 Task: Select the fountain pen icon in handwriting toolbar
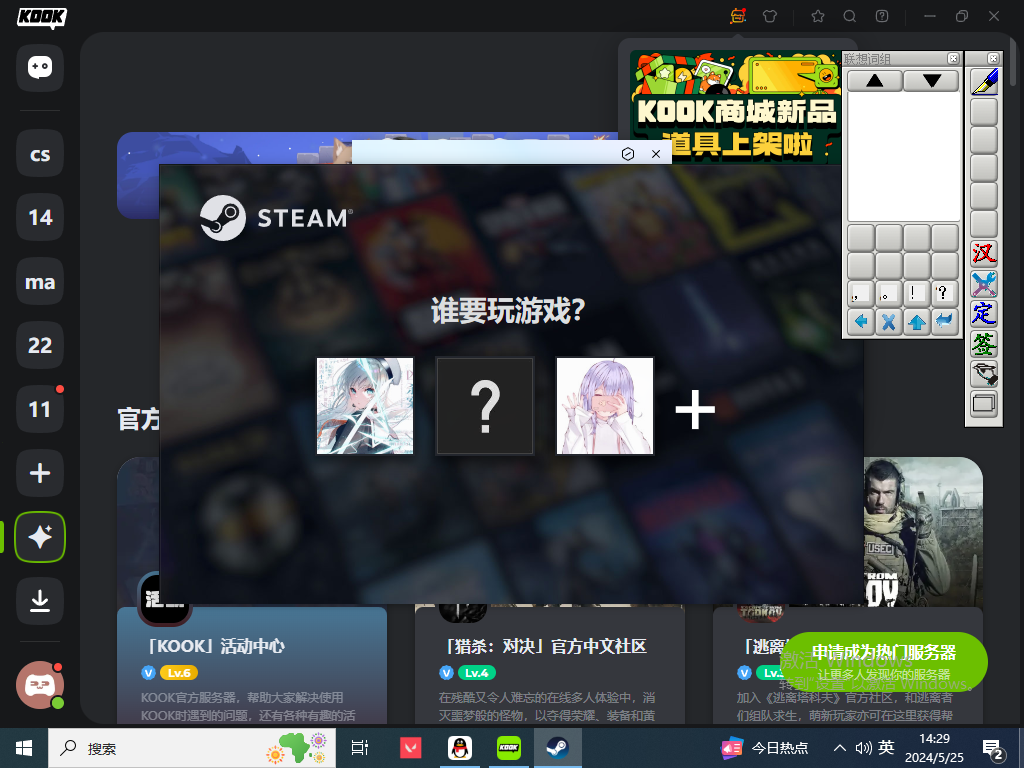(x=984, y=83)
